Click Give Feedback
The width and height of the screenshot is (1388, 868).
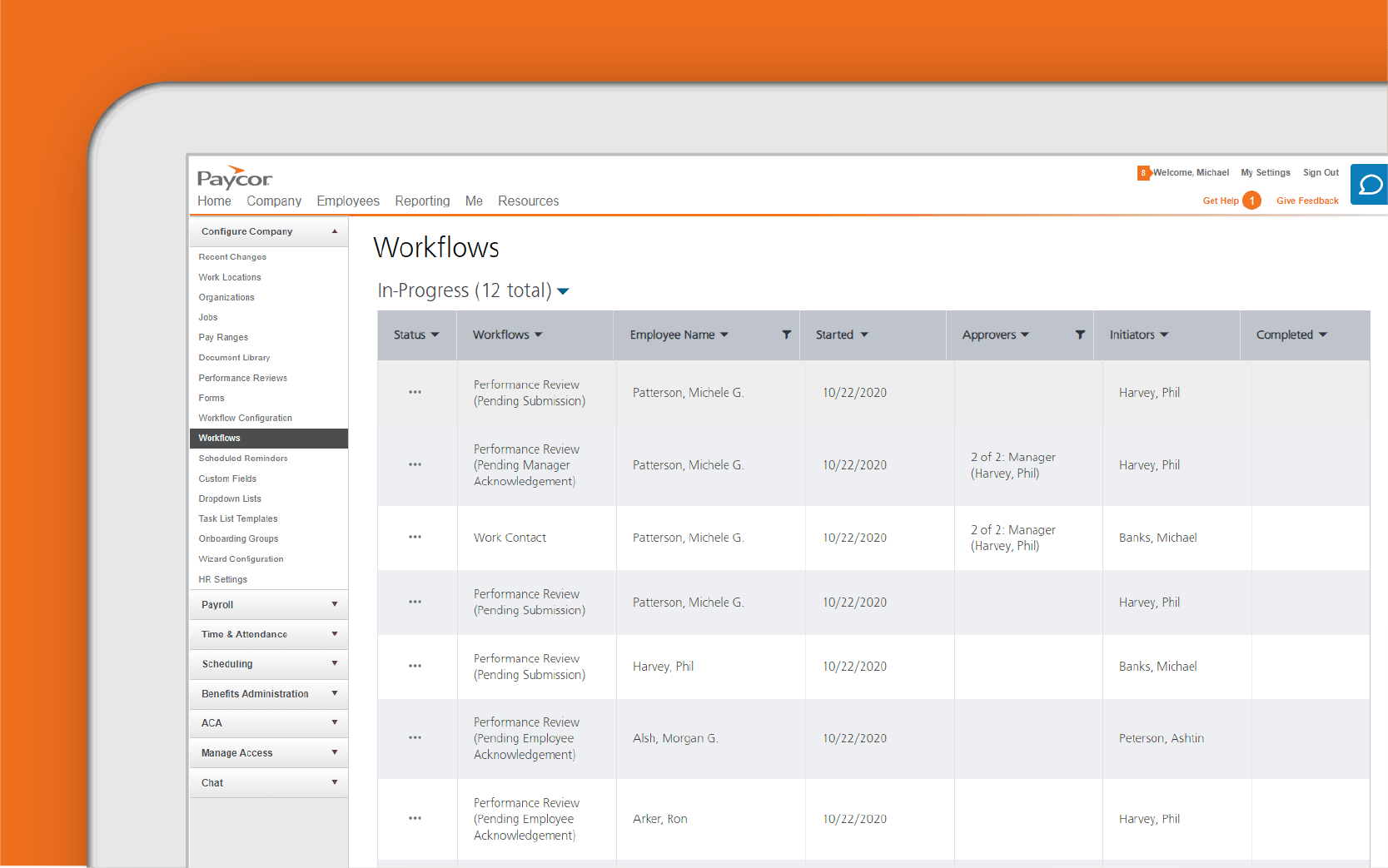1307,201
